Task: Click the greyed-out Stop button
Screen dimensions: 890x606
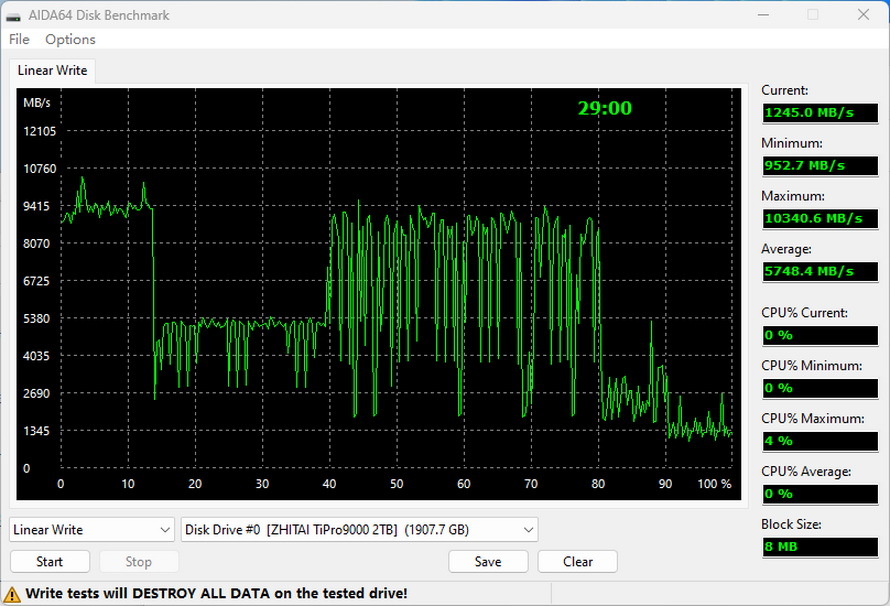Action: [138, 561]
